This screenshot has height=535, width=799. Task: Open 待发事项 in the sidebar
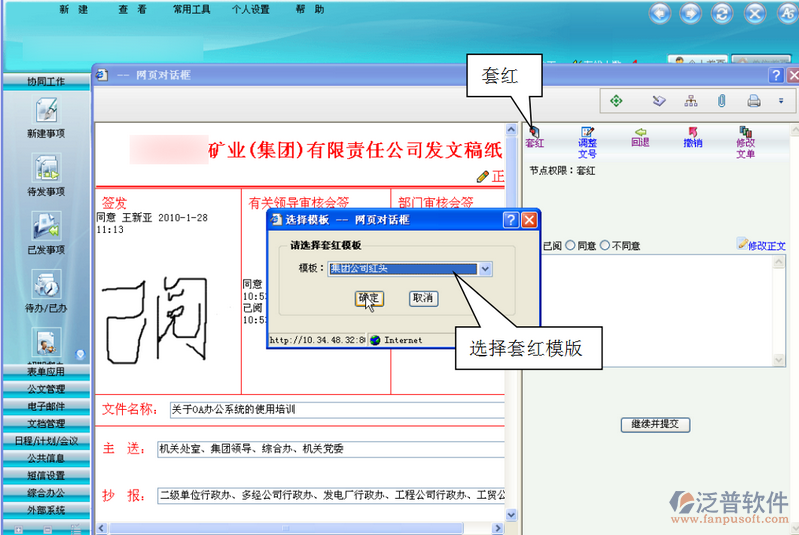click(x=46, y=175)
